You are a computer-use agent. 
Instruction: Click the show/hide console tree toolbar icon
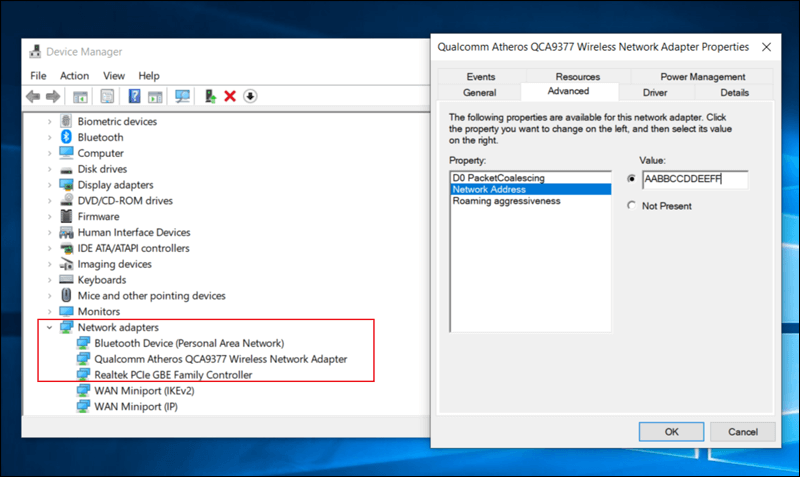pos(80,96)
